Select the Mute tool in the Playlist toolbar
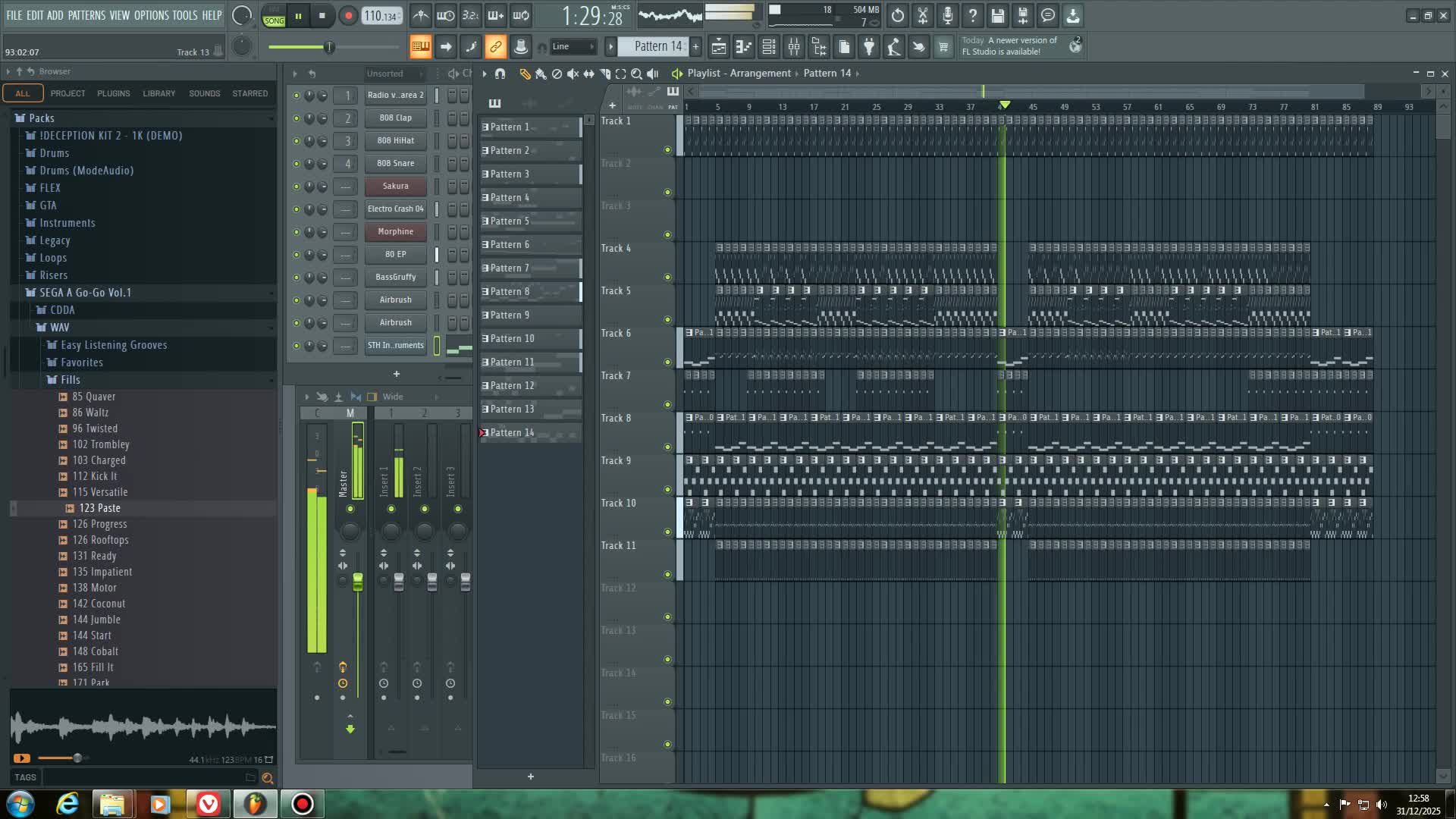This screenshot has width=1456, height=819. click(573, 74)
